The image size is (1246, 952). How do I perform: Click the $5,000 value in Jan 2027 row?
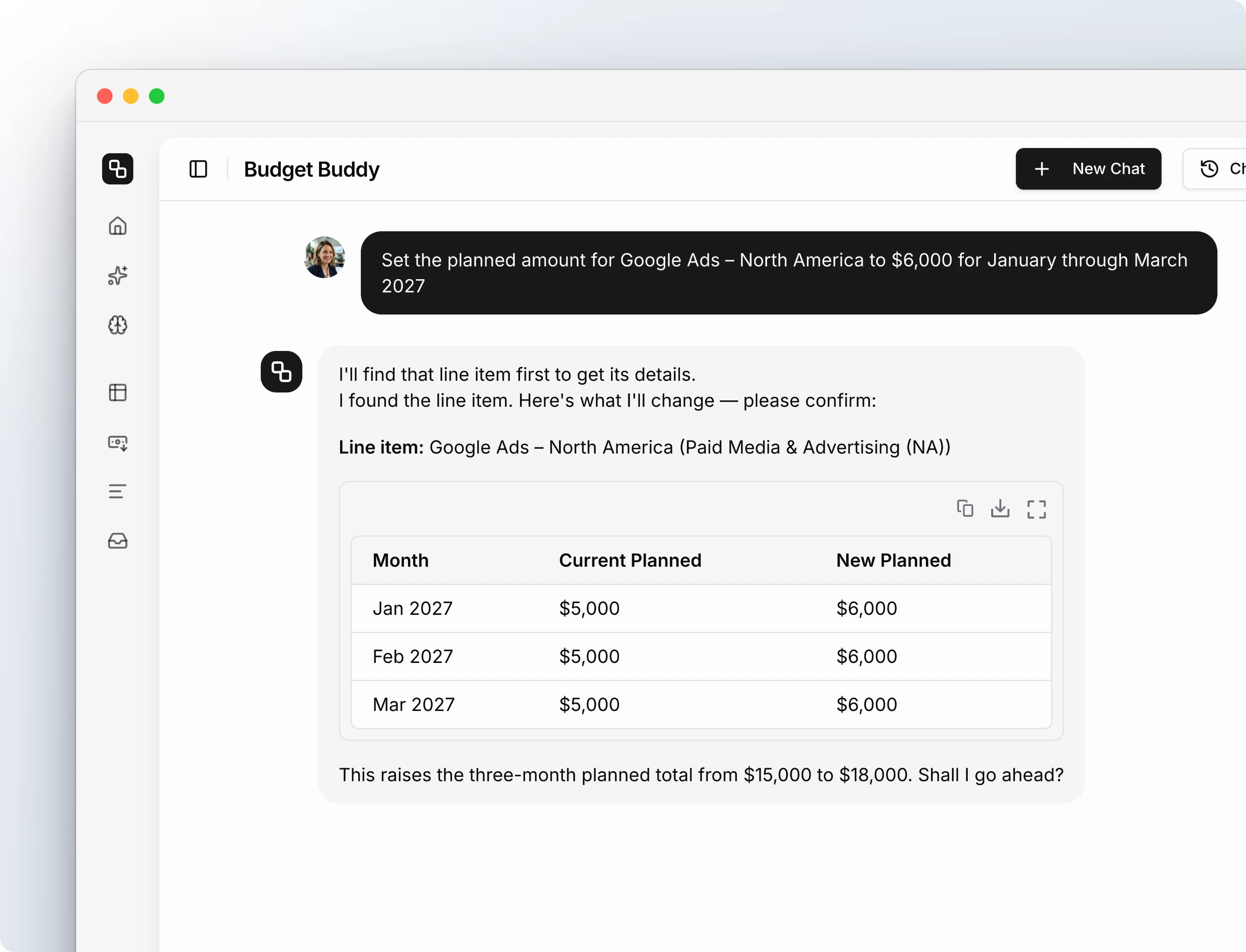tap(589, 608)
